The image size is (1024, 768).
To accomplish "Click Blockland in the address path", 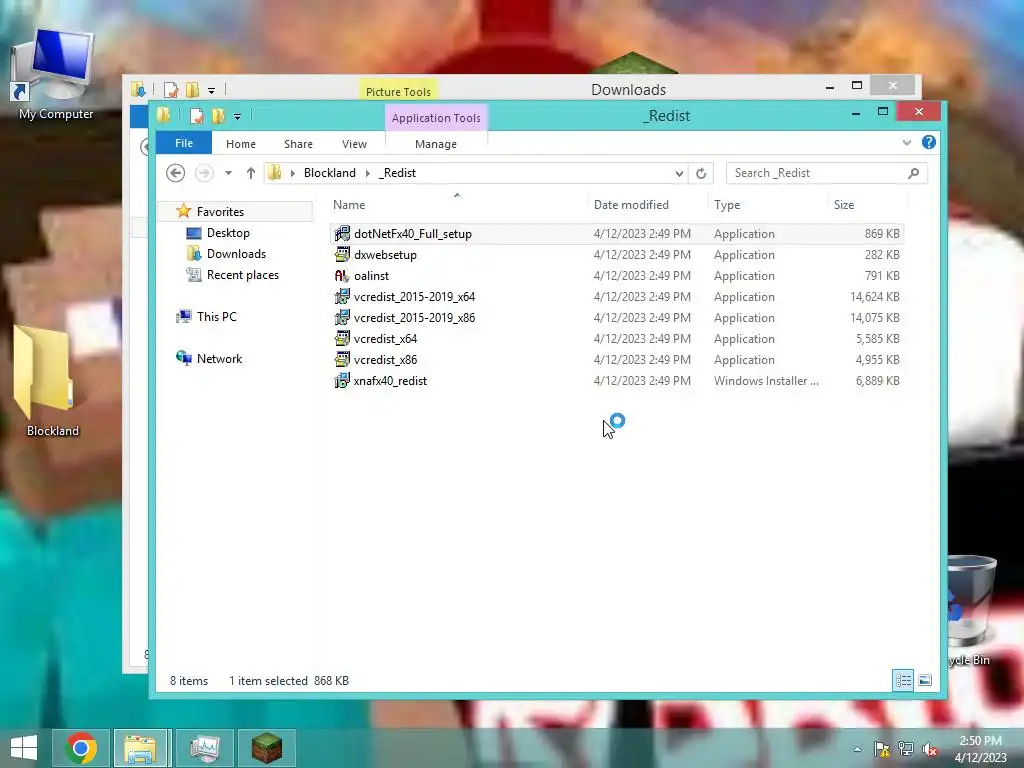I will 329,173.
